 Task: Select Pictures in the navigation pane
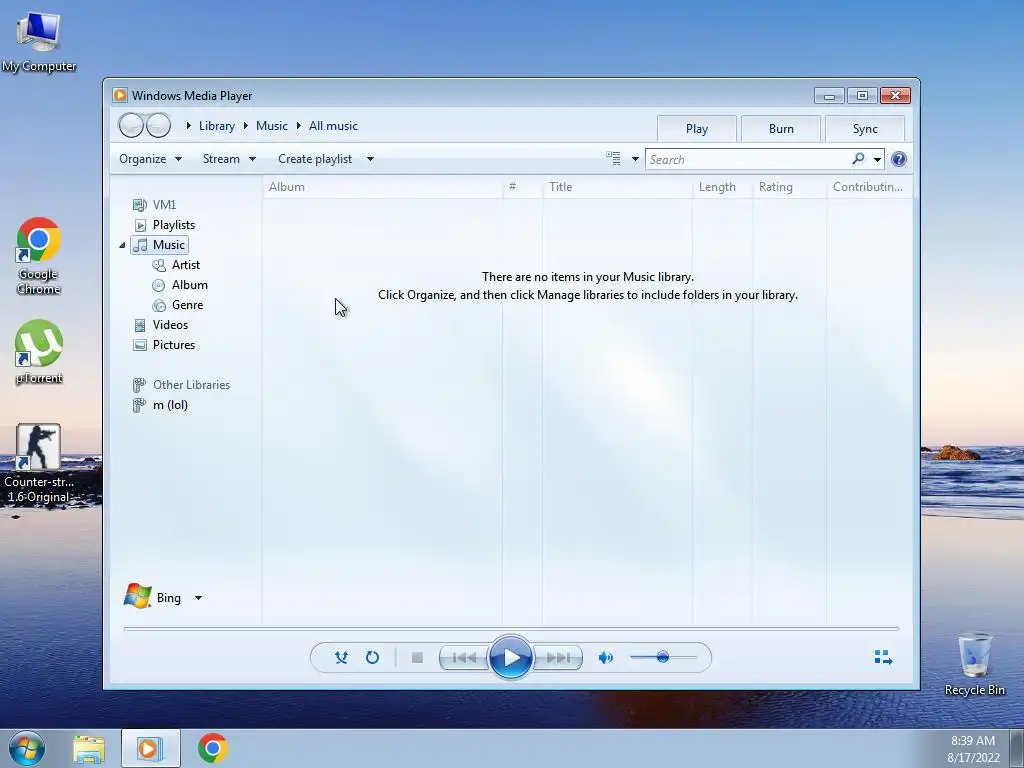(x=164, y=345)
